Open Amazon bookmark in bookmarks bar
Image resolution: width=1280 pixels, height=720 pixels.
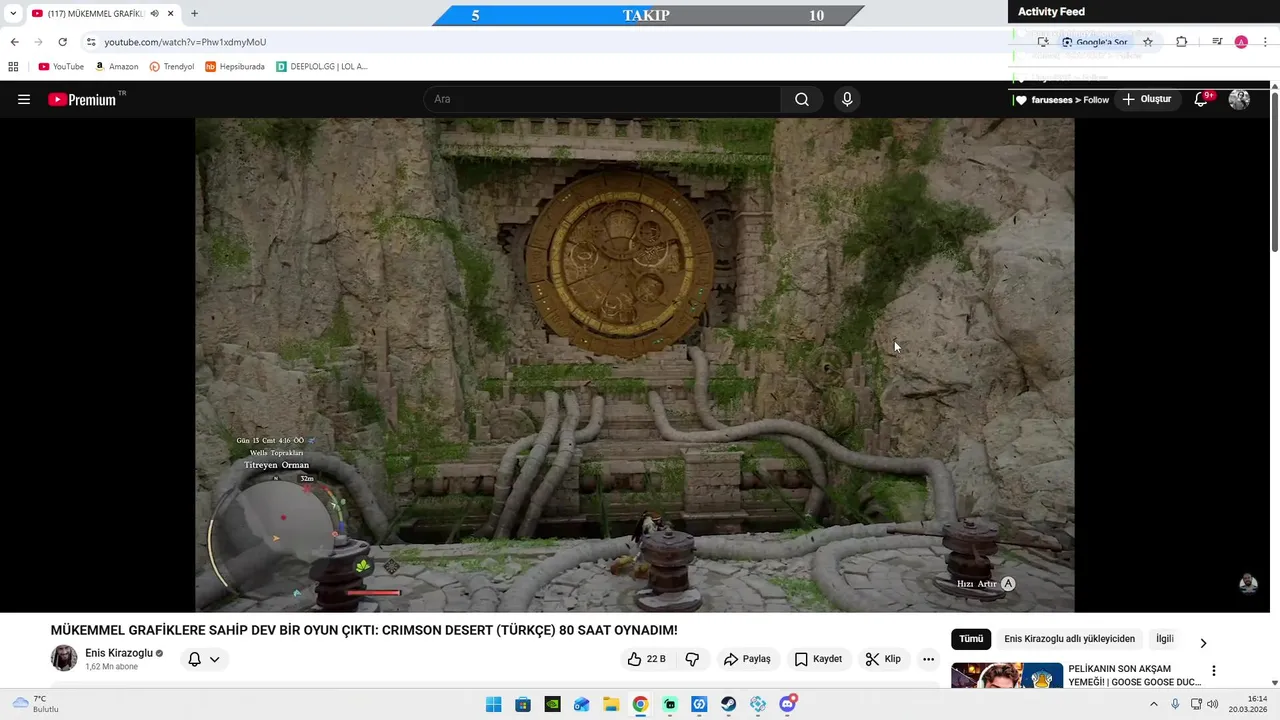[117, 67]
